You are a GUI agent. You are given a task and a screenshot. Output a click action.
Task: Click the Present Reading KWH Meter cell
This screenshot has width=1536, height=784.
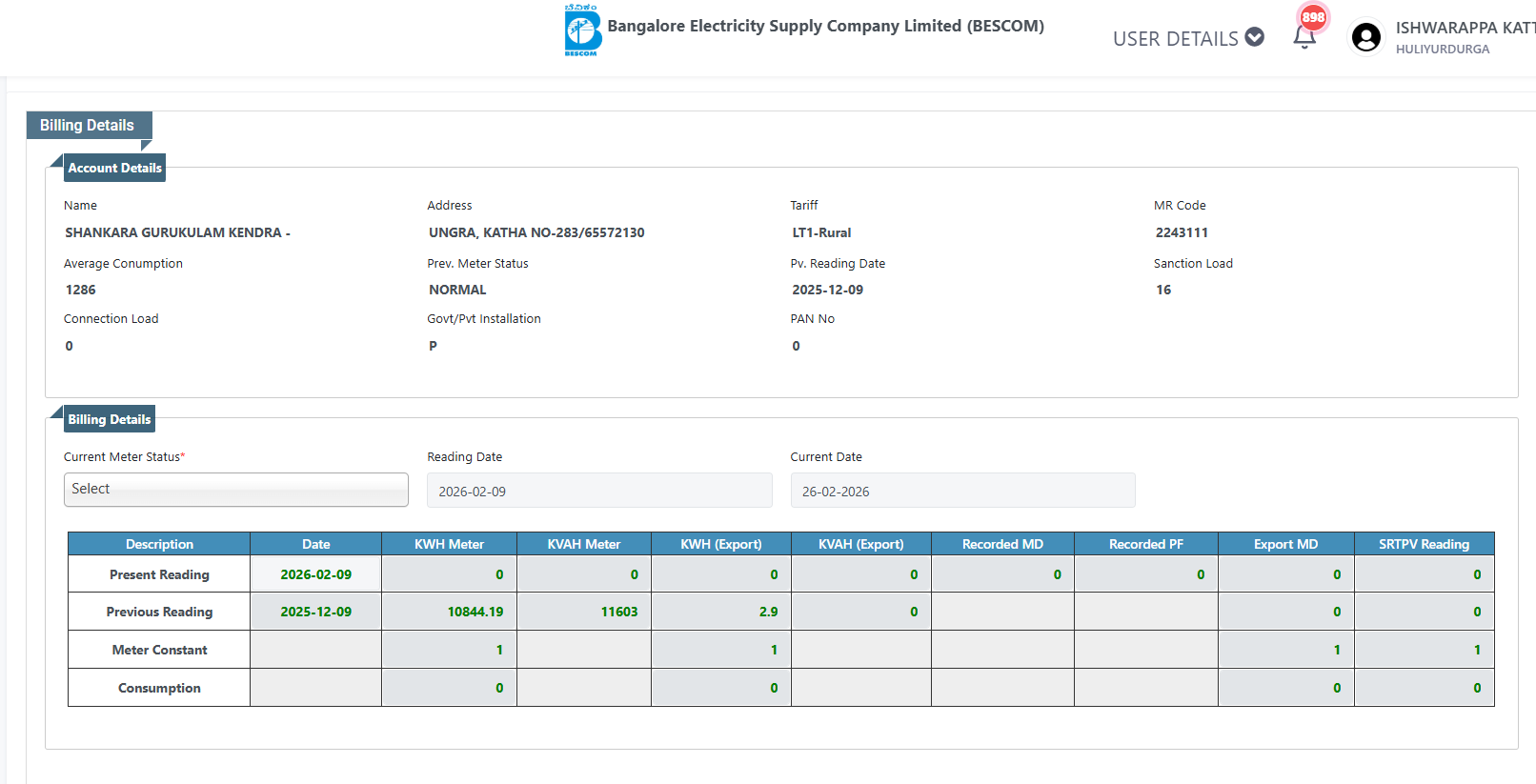tap(449, 574)
